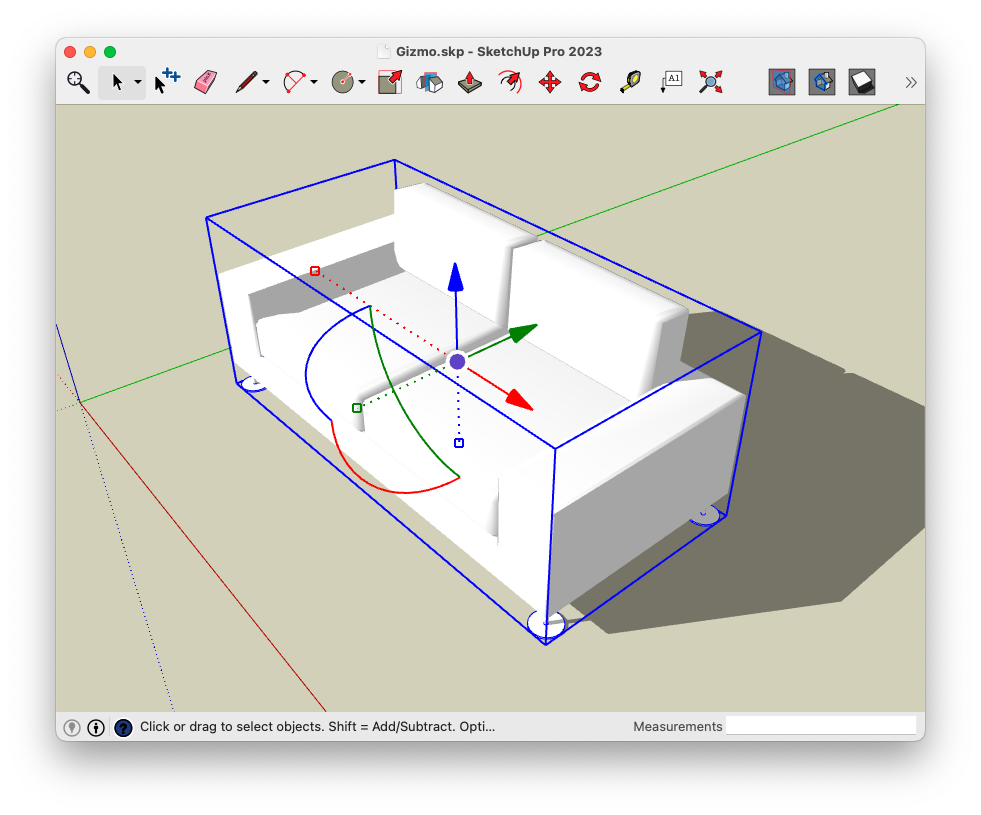Screen dimensions: 981x815
Task: Click the Measurements input field
Action: pyautogui.click(x=820, y=726)
